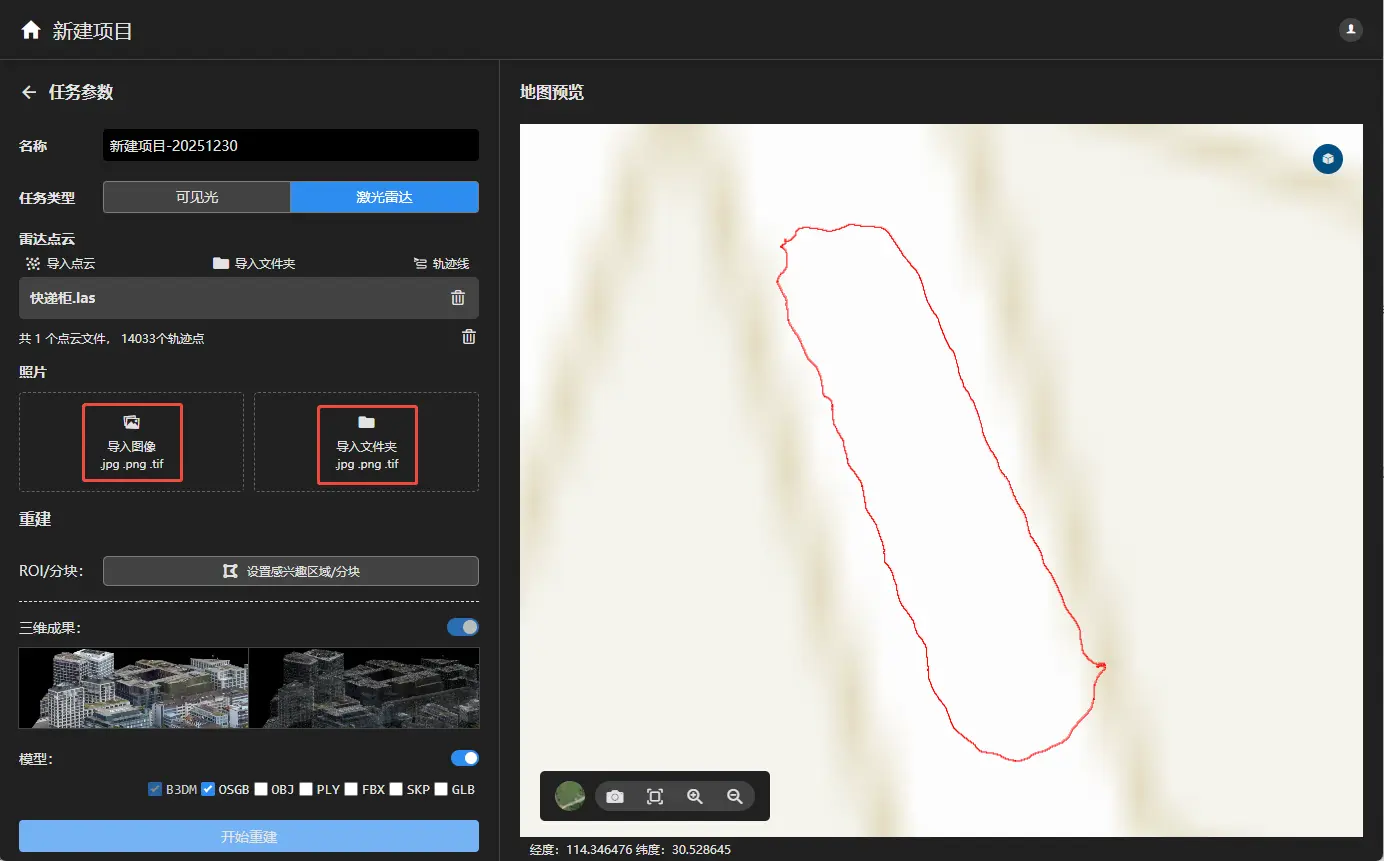Image resolution: width=1384 pixels, height=861 pixels.
Task: Click 设置感兴趣区域/分块 button
Action: [291, 571]
